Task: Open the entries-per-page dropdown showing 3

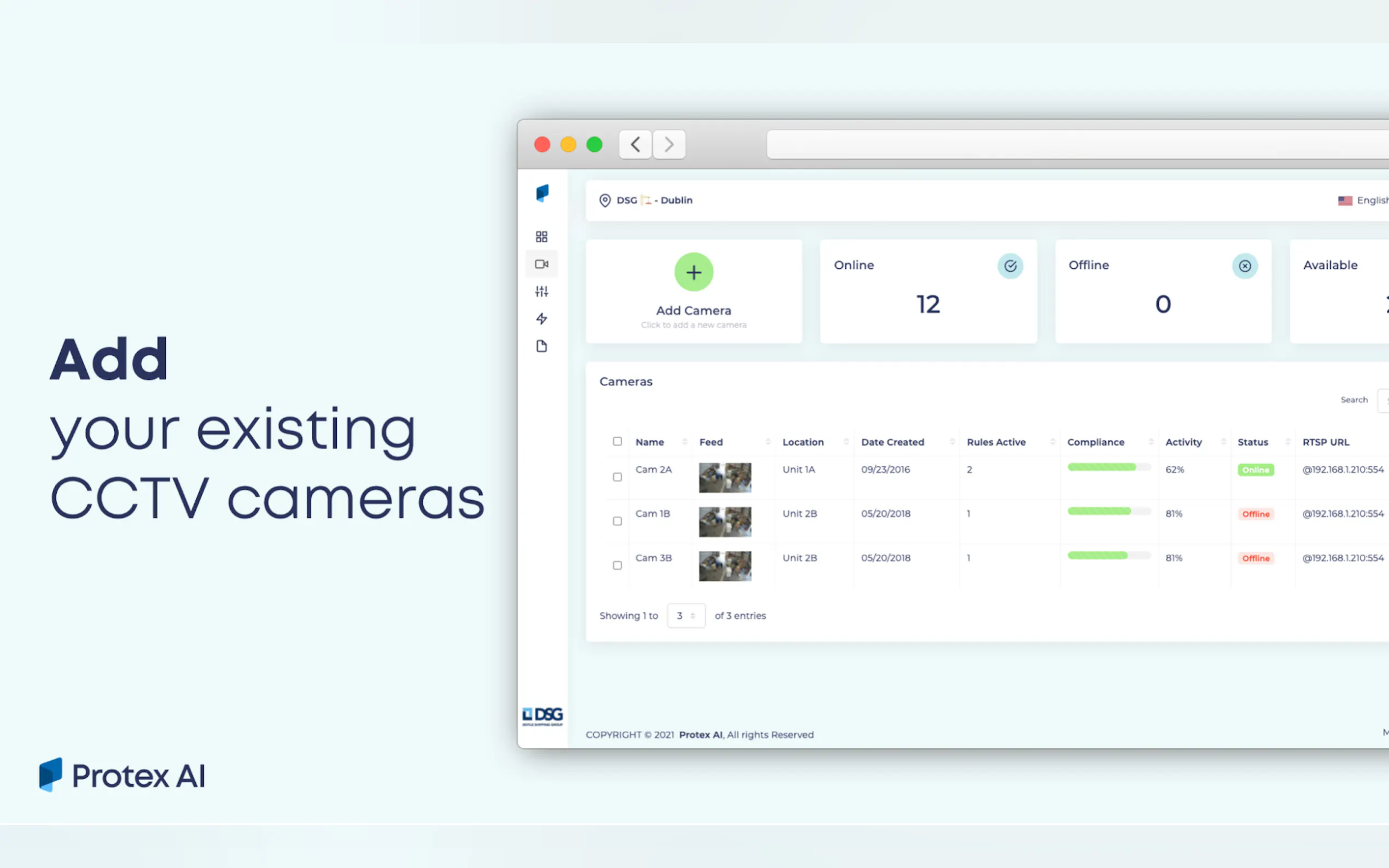Action: [x=686, y=615]
